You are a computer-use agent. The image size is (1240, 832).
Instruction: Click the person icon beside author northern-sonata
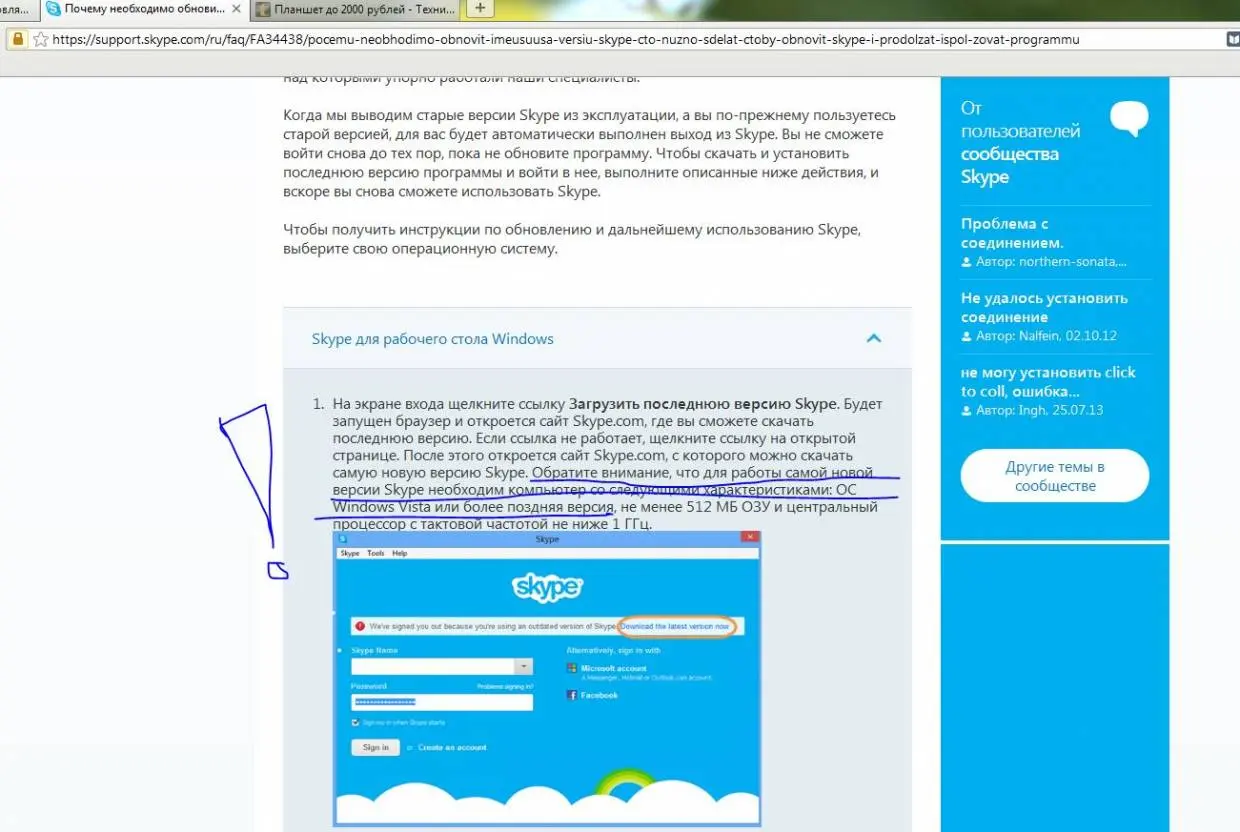click(x=966, y=262)
